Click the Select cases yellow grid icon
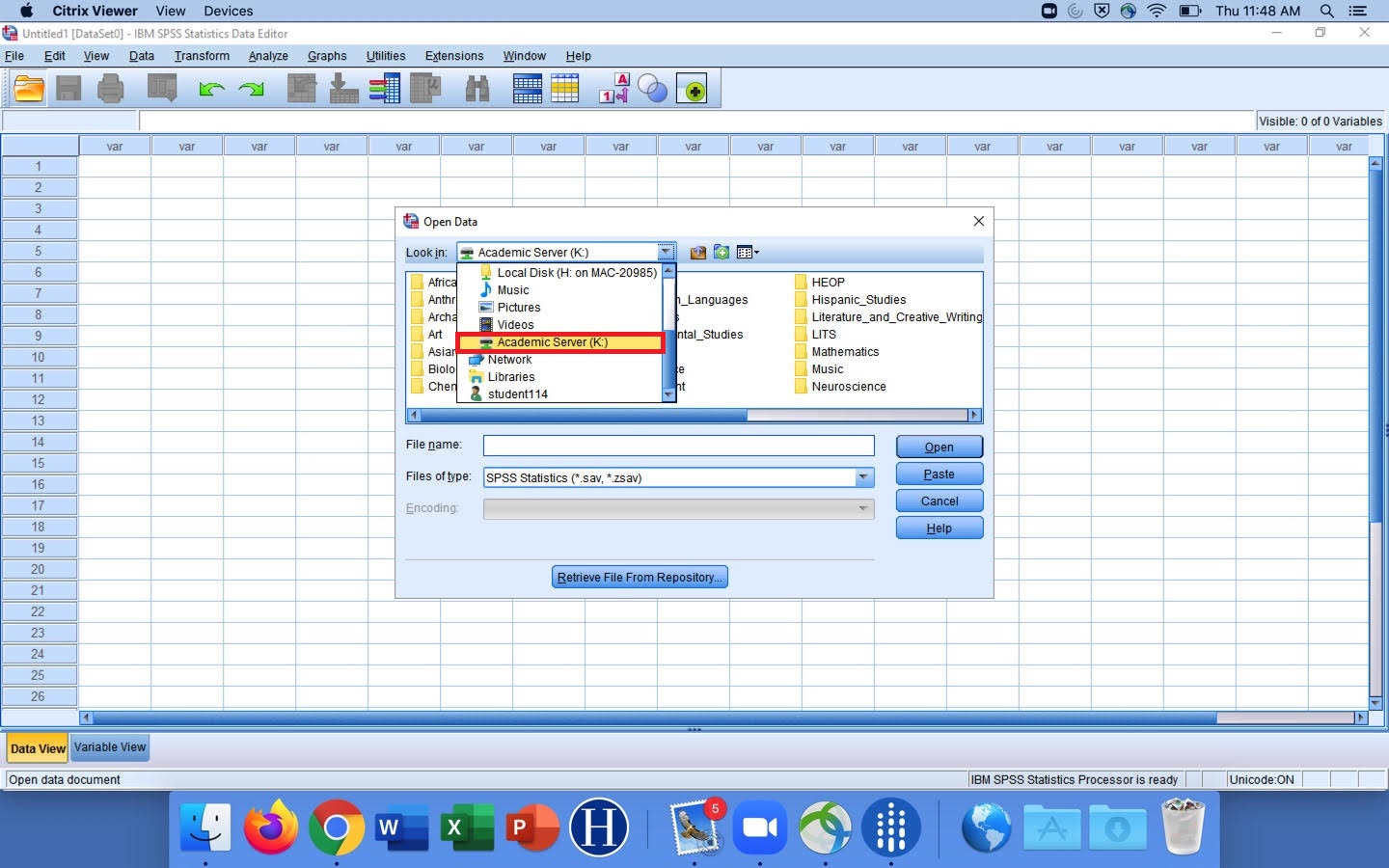 565,90
